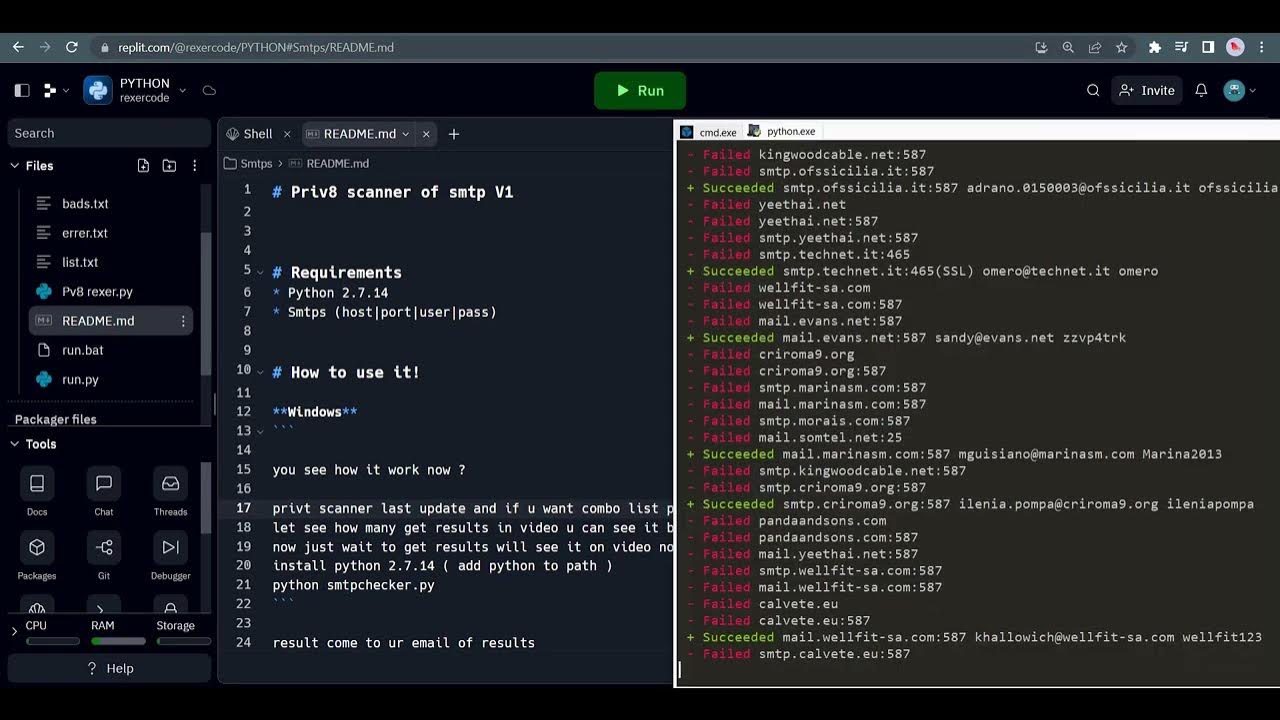Screen dimensions: 1280x720
Task: Open the Packages tool
Action: click(37, 556)
